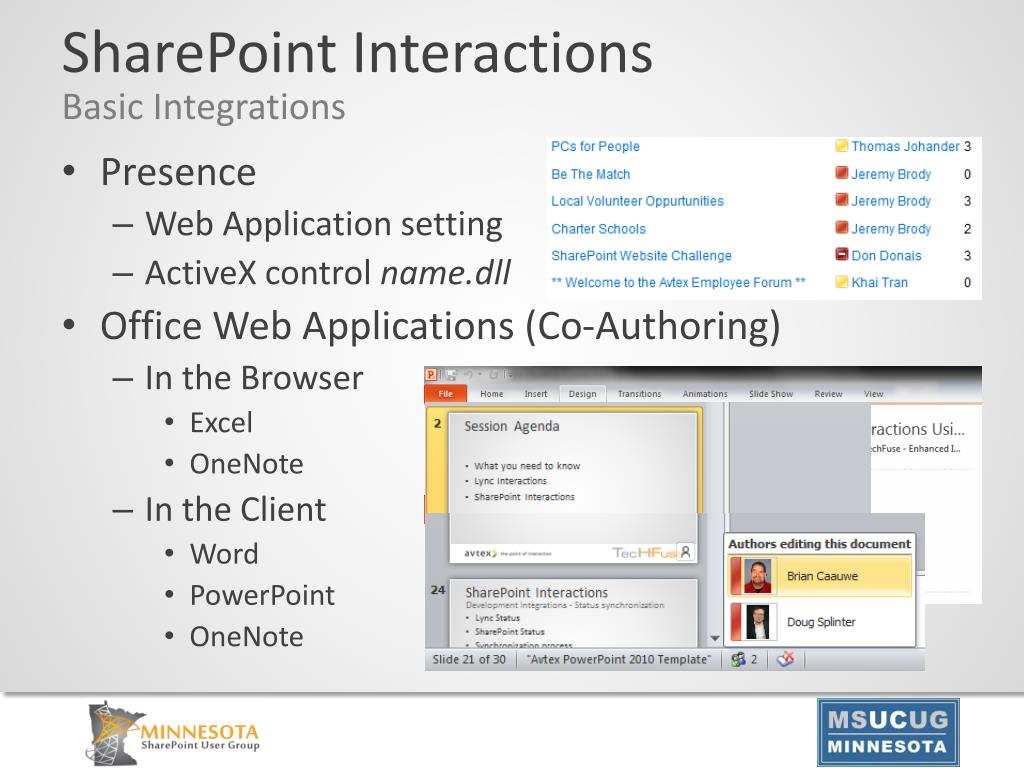Click Jeremy Brody name in Charter Schools row
Screen dimensions: 1024x768
pyautogui.click(x=891, y=229)
